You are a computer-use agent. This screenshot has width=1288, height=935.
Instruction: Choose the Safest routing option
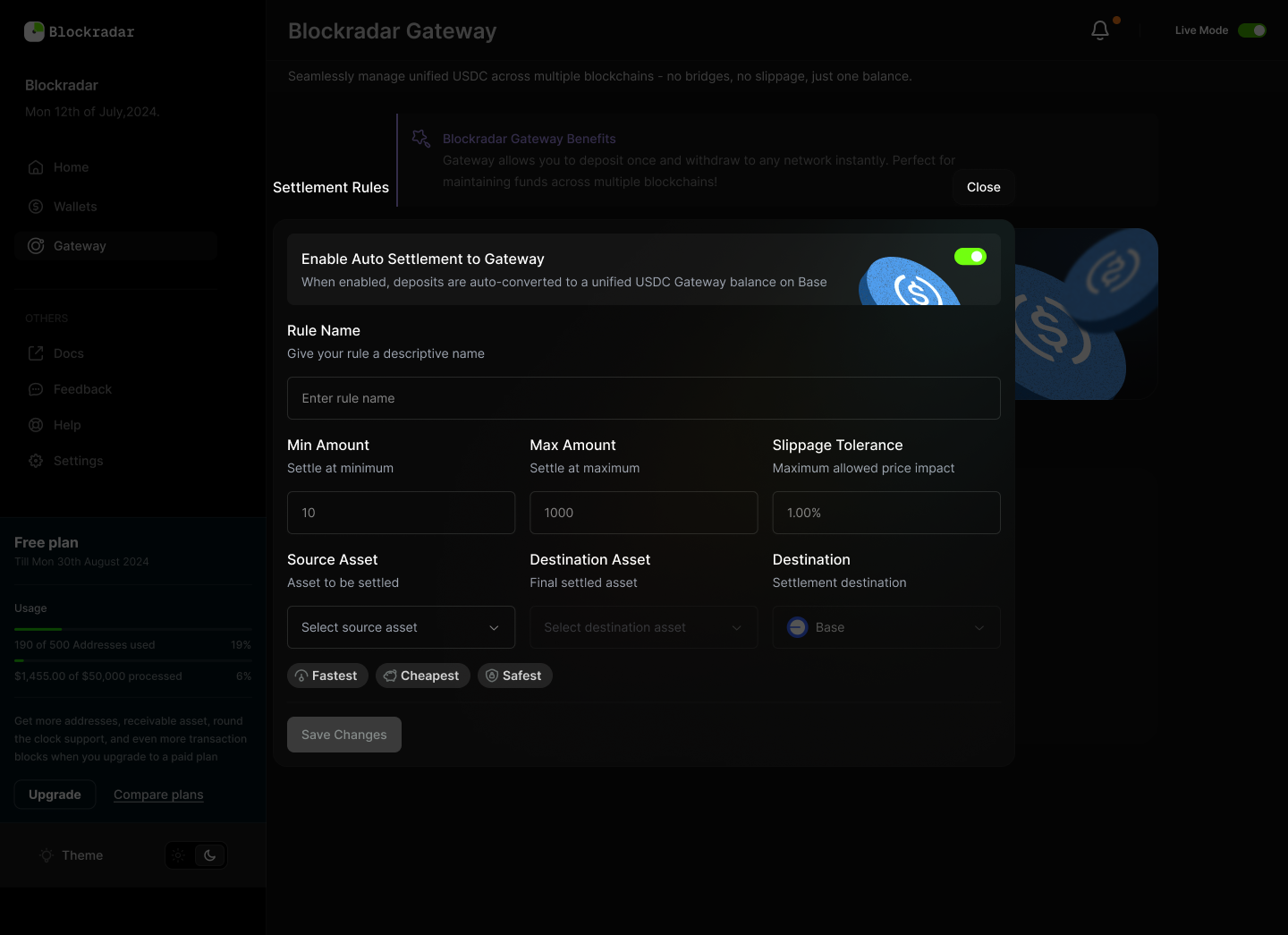click(x=515, y=676)
